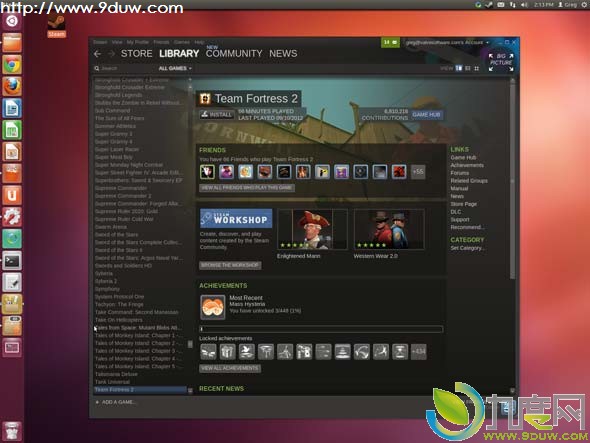Open the Trash in the launcher

(12, 430)
